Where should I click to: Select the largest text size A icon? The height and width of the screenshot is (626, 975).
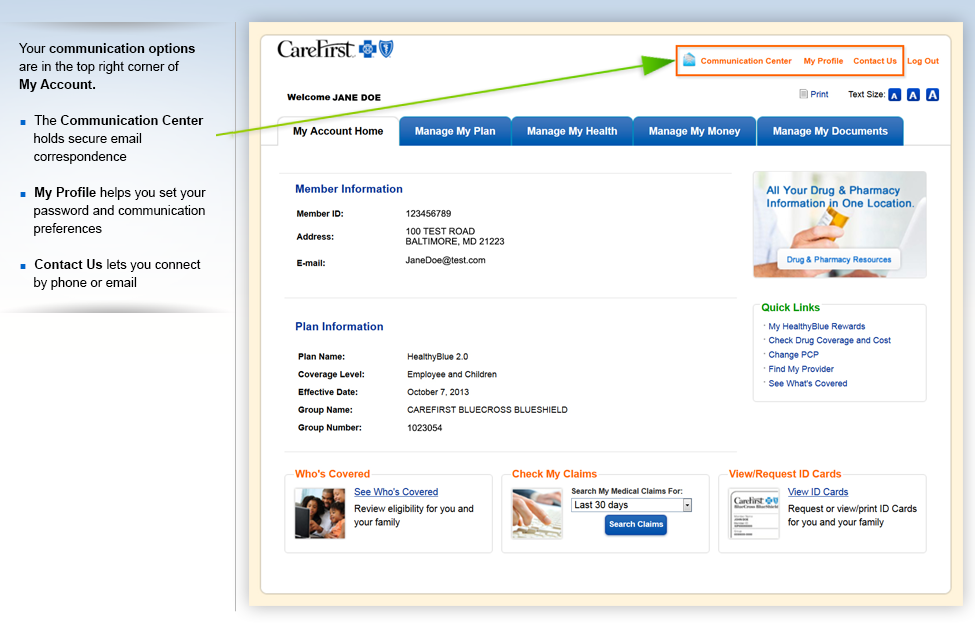(932, 94)
